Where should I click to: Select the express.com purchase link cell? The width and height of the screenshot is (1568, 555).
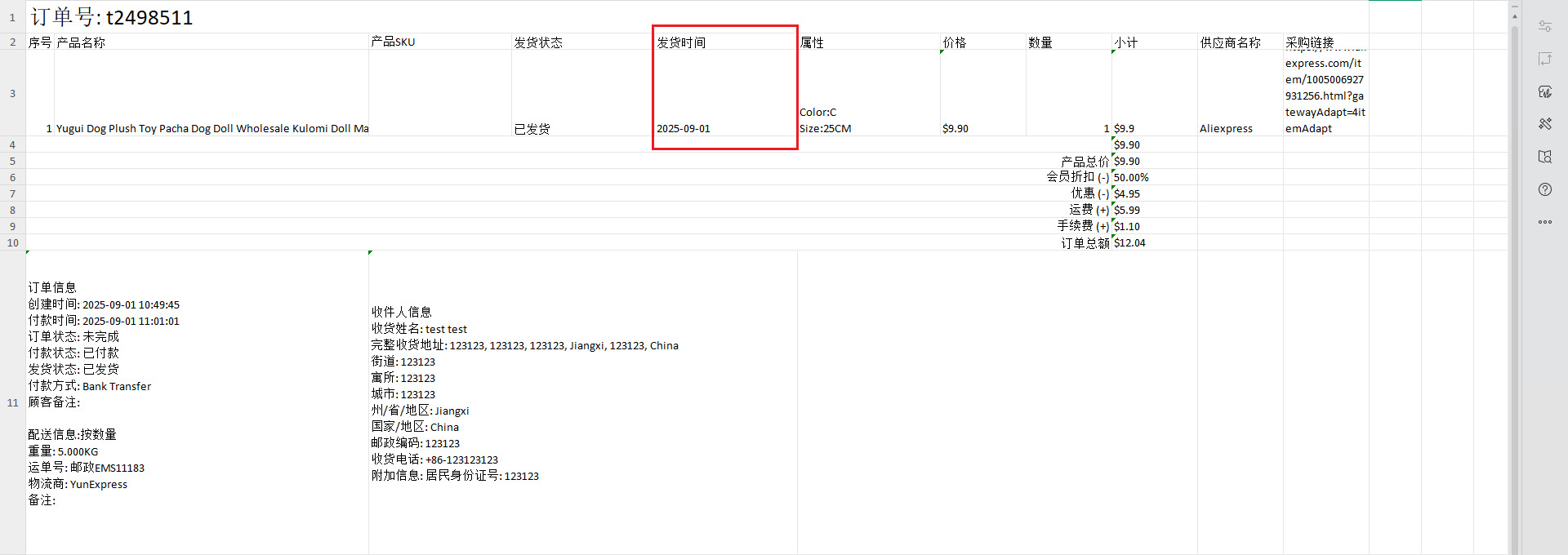1326,93
